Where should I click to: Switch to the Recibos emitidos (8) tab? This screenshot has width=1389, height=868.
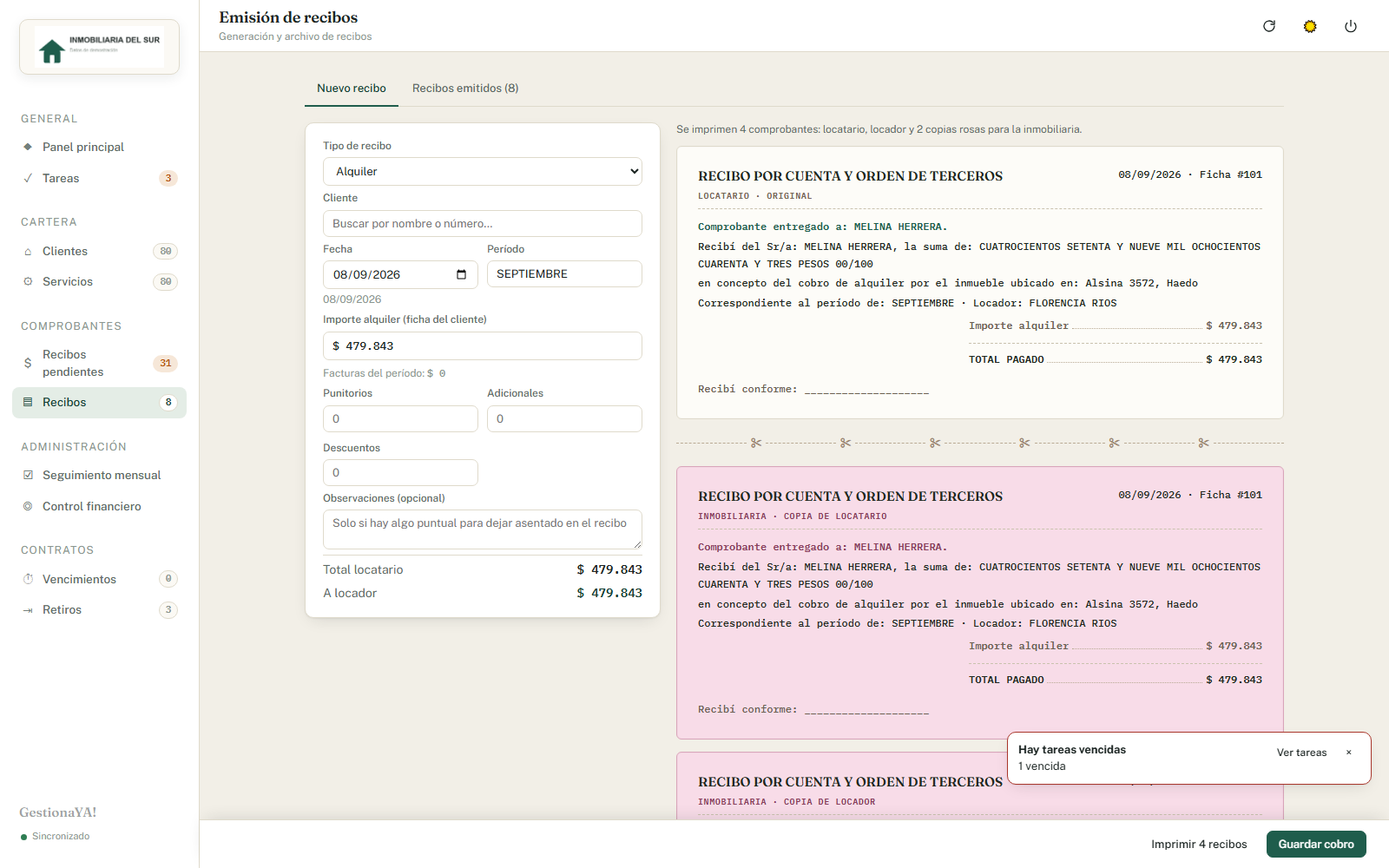(x=465, y=89)
